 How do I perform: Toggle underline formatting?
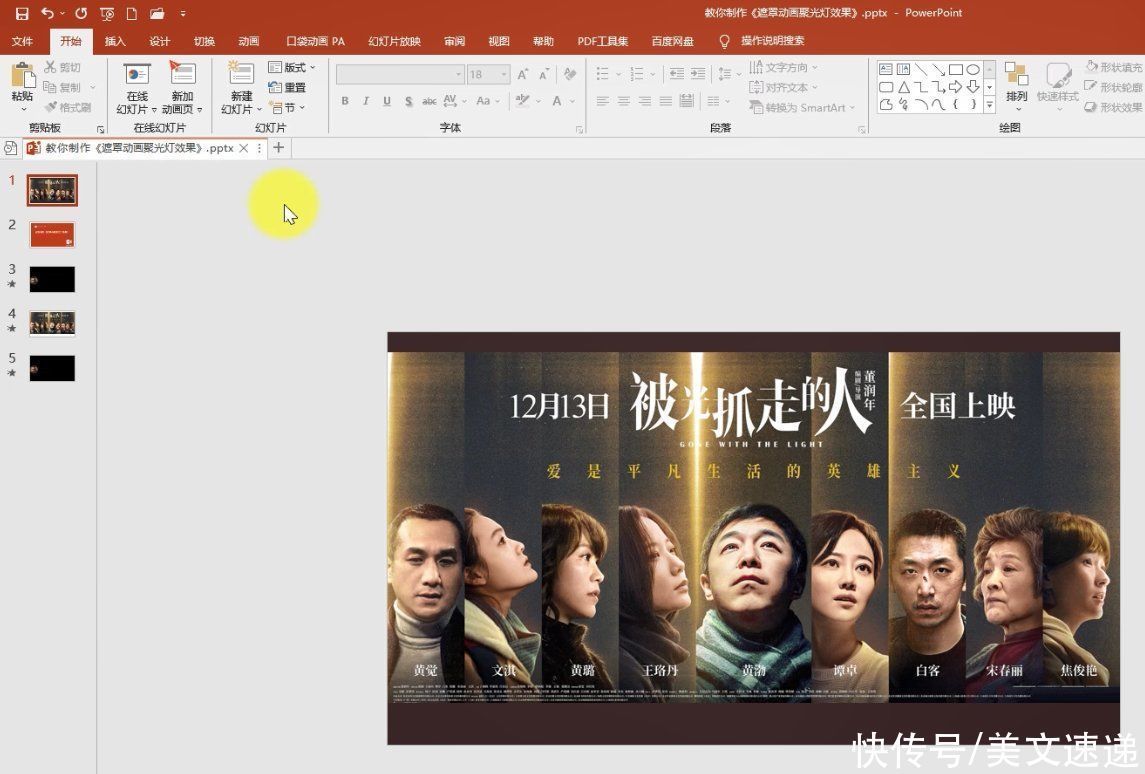click(x=386, y=101)
